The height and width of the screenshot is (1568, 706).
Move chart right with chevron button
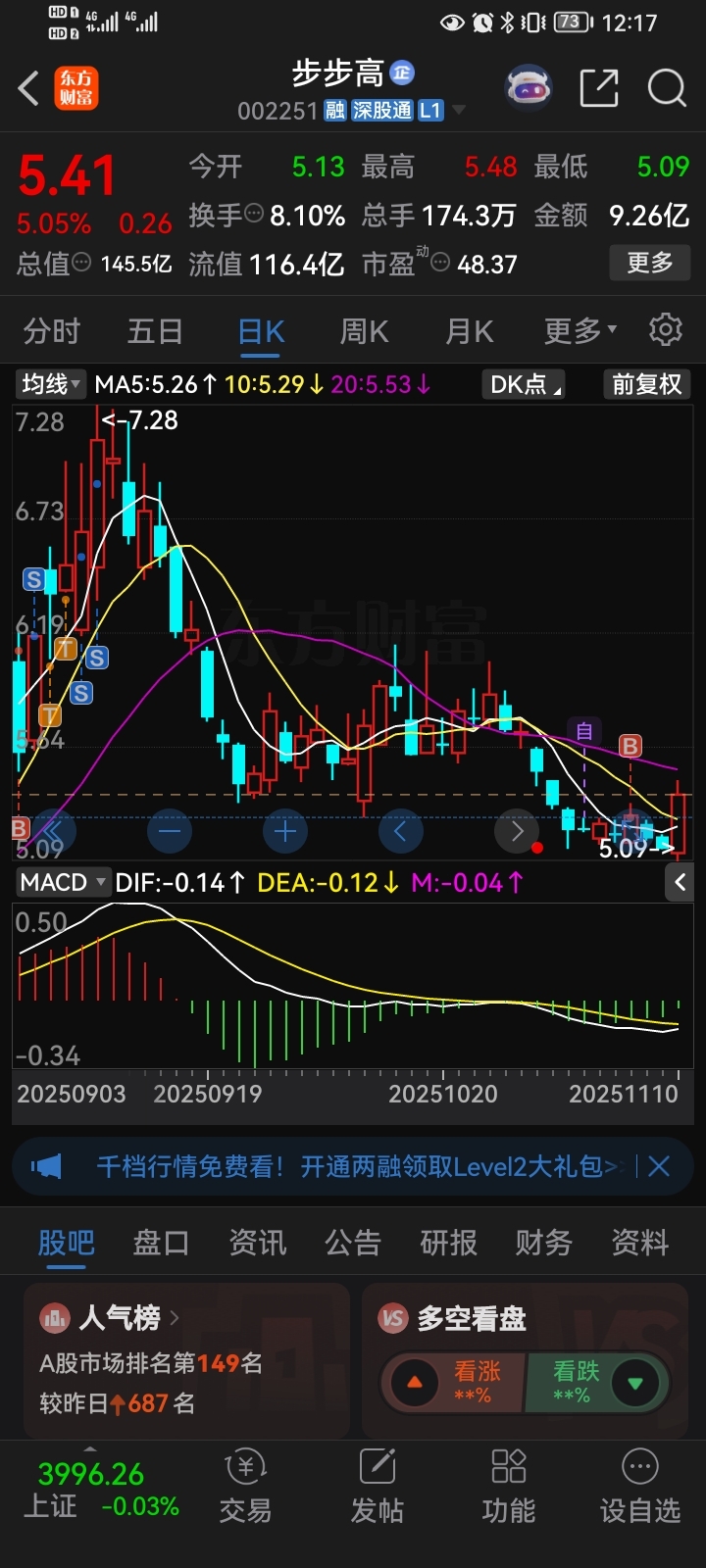(x=517, y=832)
